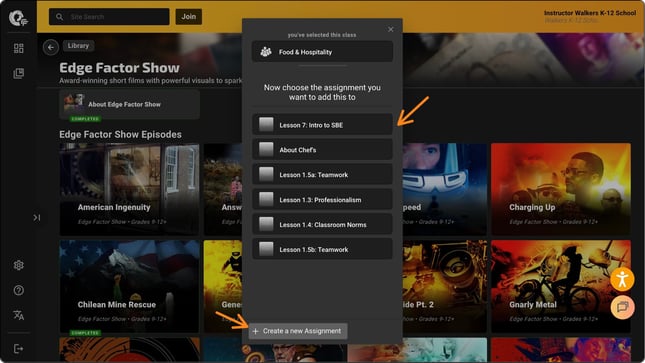Open the Chilean Mine Rescue episode thumbnail
Viewport: 645px width, 363px height.
click(130, 286)
